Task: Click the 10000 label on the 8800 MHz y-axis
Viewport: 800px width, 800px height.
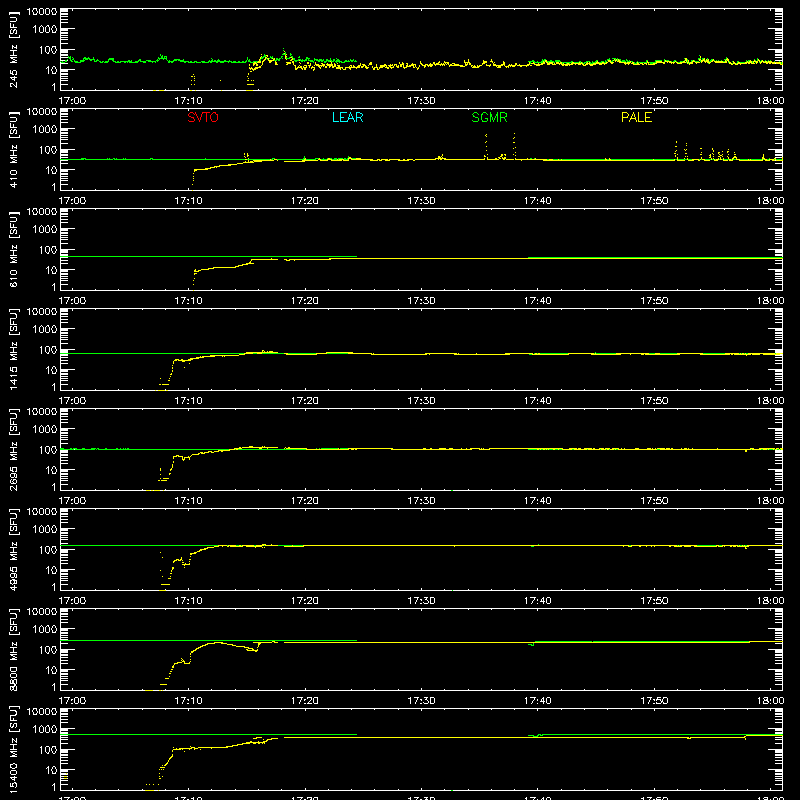Action: tap(42, 612)
